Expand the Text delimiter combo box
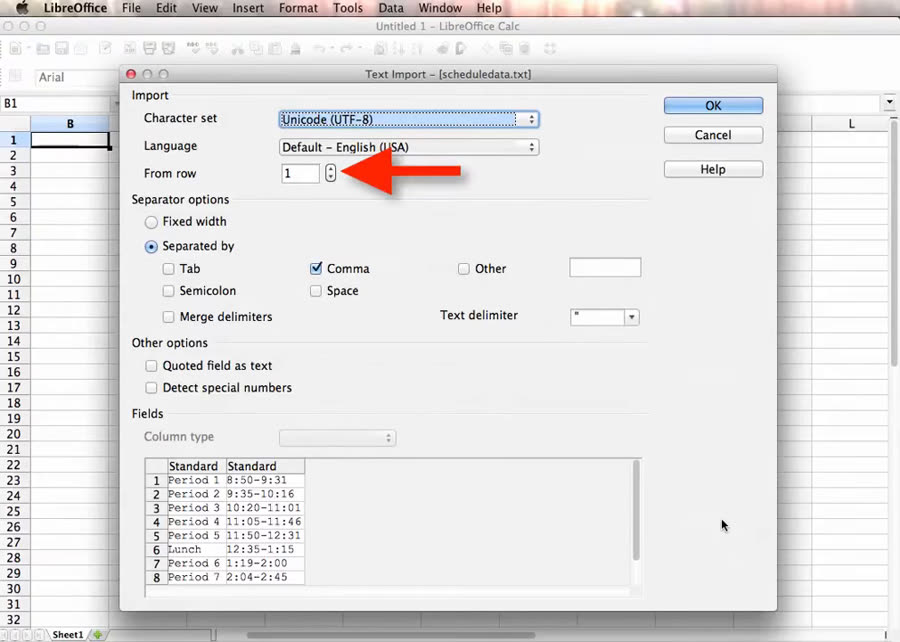This screenshot has width=900, height=642. (x=631, y=317)
